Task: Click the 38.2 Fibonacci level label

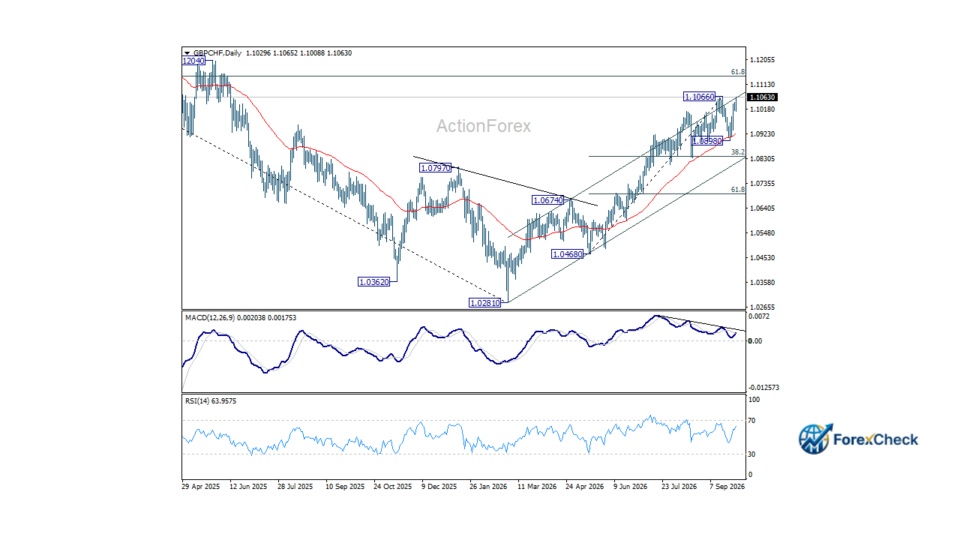Action: [738, 152]
